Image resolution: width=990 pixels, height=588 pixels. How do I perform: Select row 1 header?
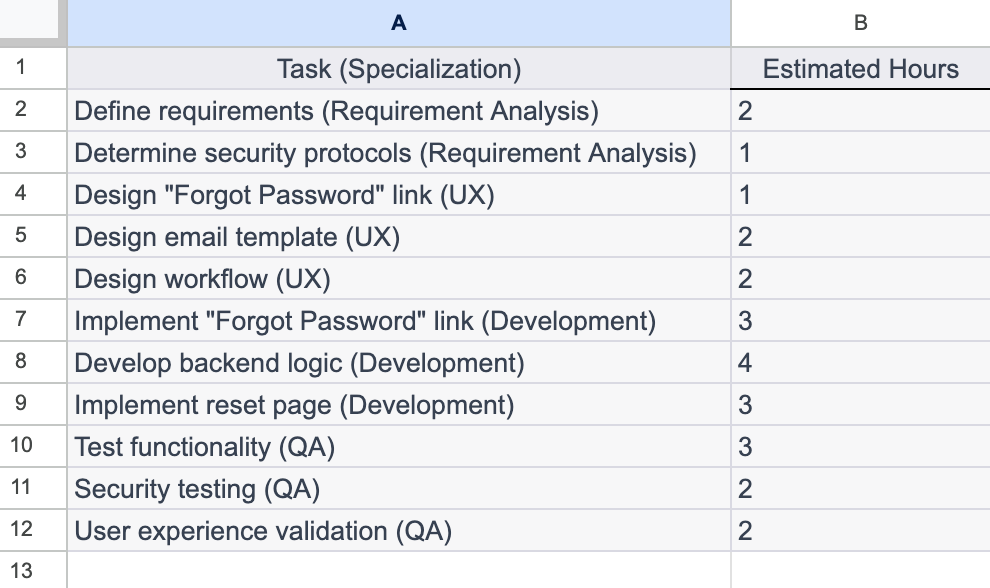coord(32,69)
